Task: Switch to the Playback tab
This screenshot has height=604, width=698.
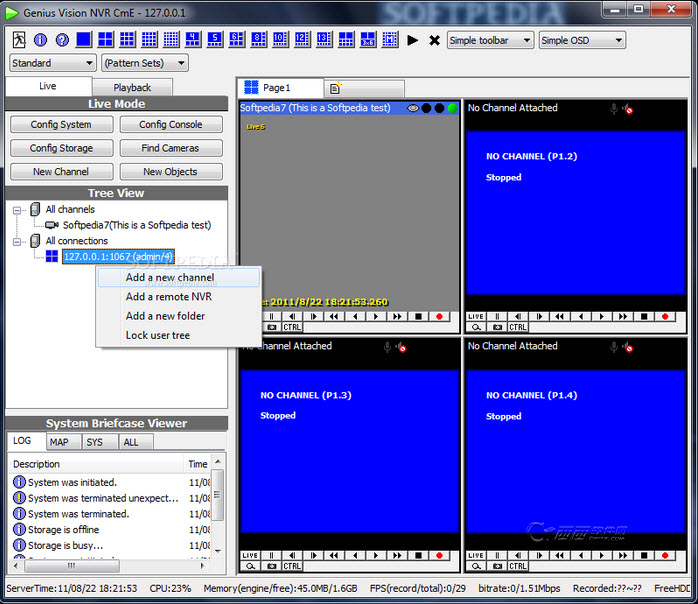Action: pos(132,88)
